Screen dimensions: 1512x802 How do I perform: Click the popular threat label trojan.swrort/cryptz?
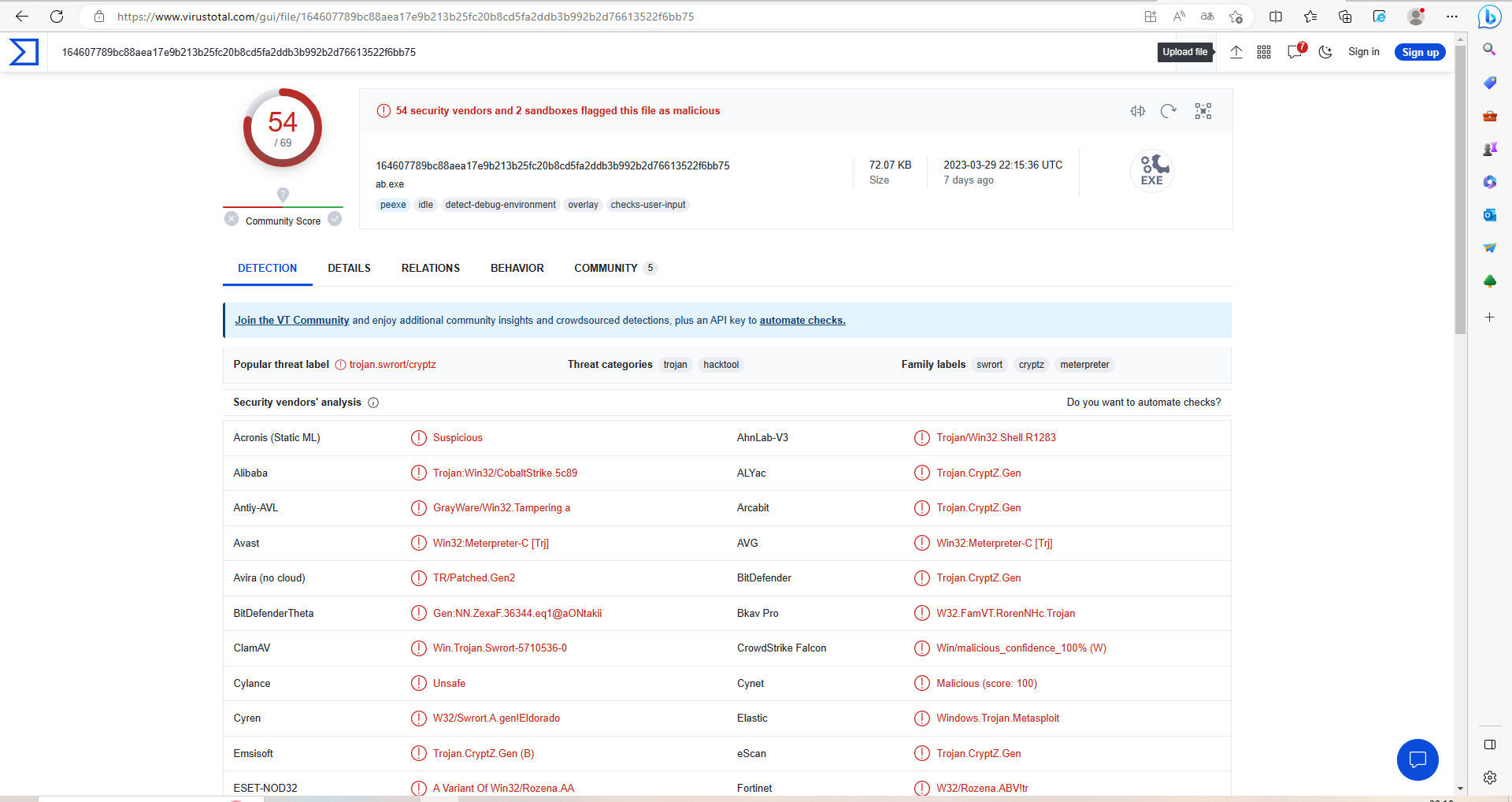[392, 365]
